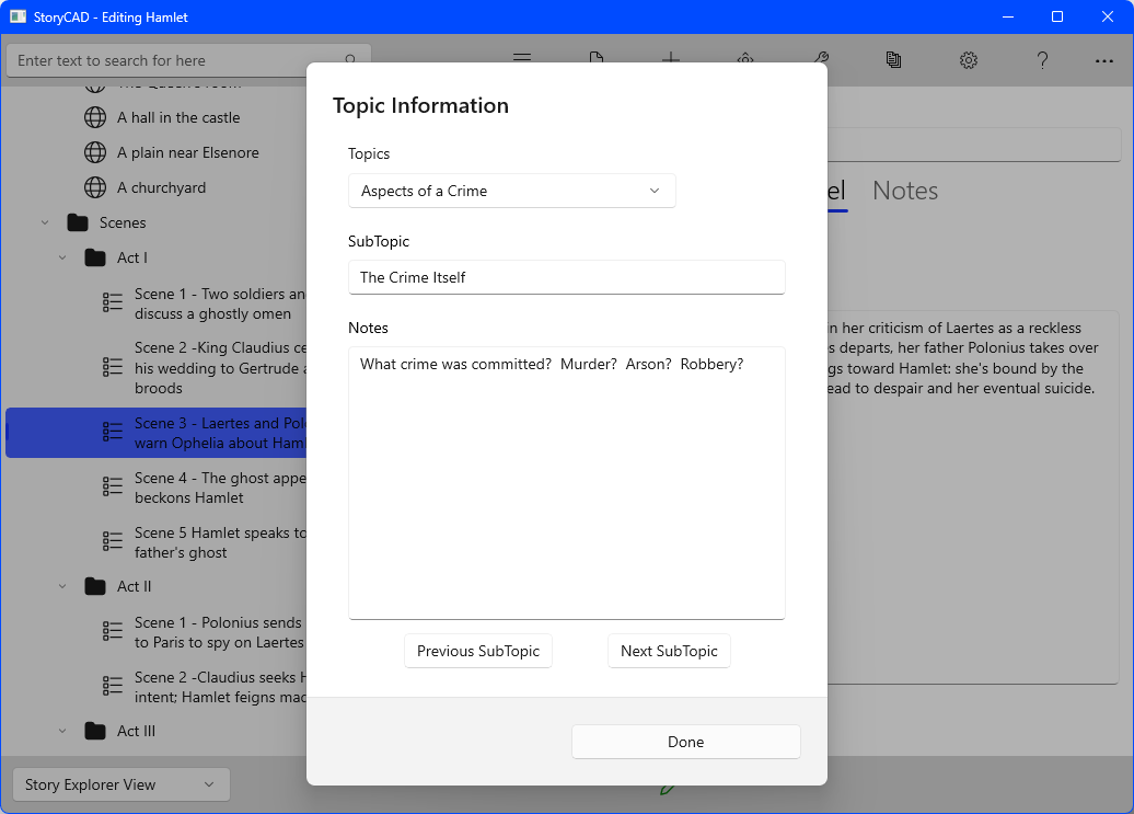The image size is (1134, 814).
Task: Click the Act III folder icon
Action: coord(95,731)
